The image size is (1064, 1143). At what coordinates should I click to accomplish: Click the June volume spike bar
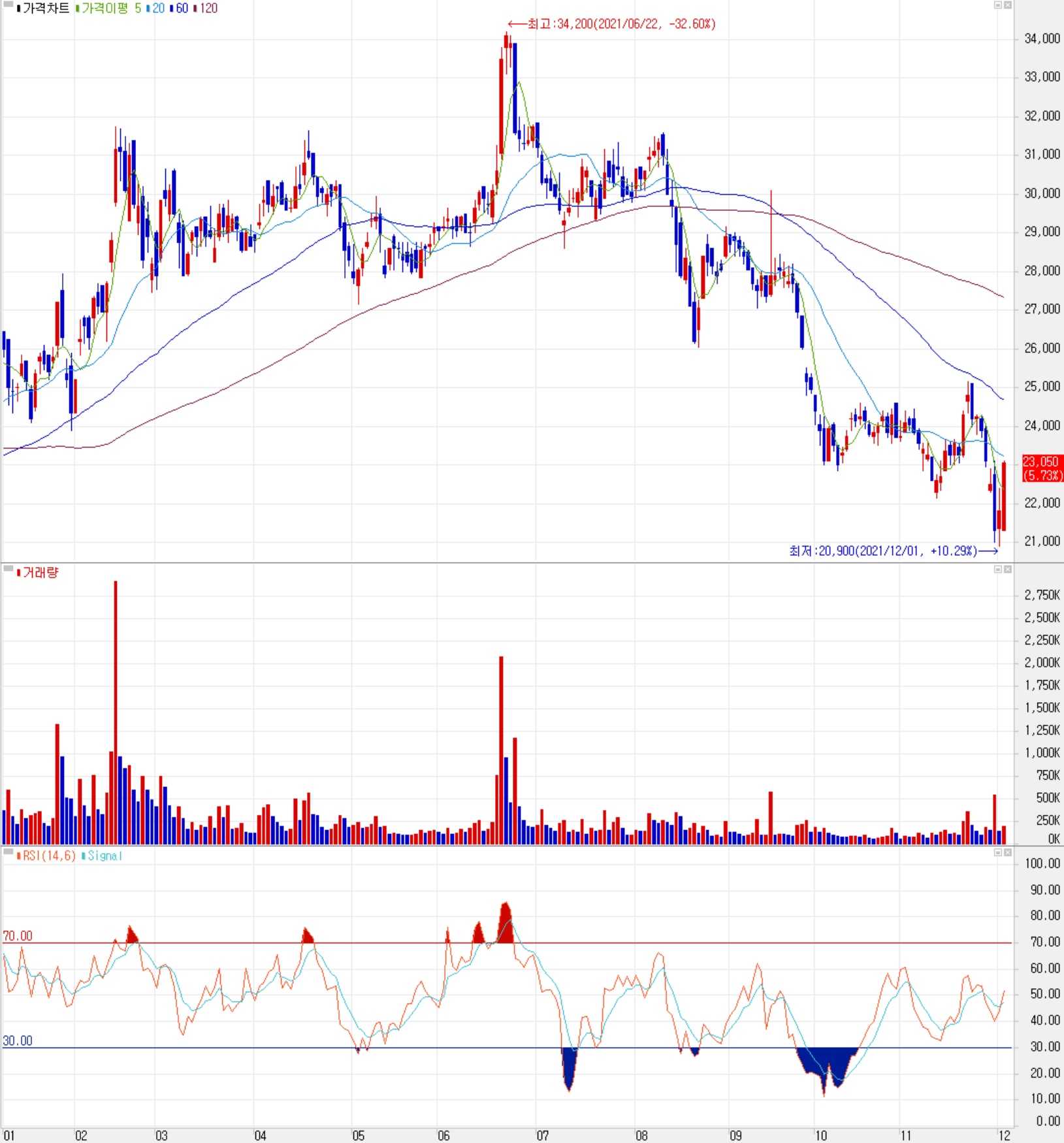click(x=502, y=750)
